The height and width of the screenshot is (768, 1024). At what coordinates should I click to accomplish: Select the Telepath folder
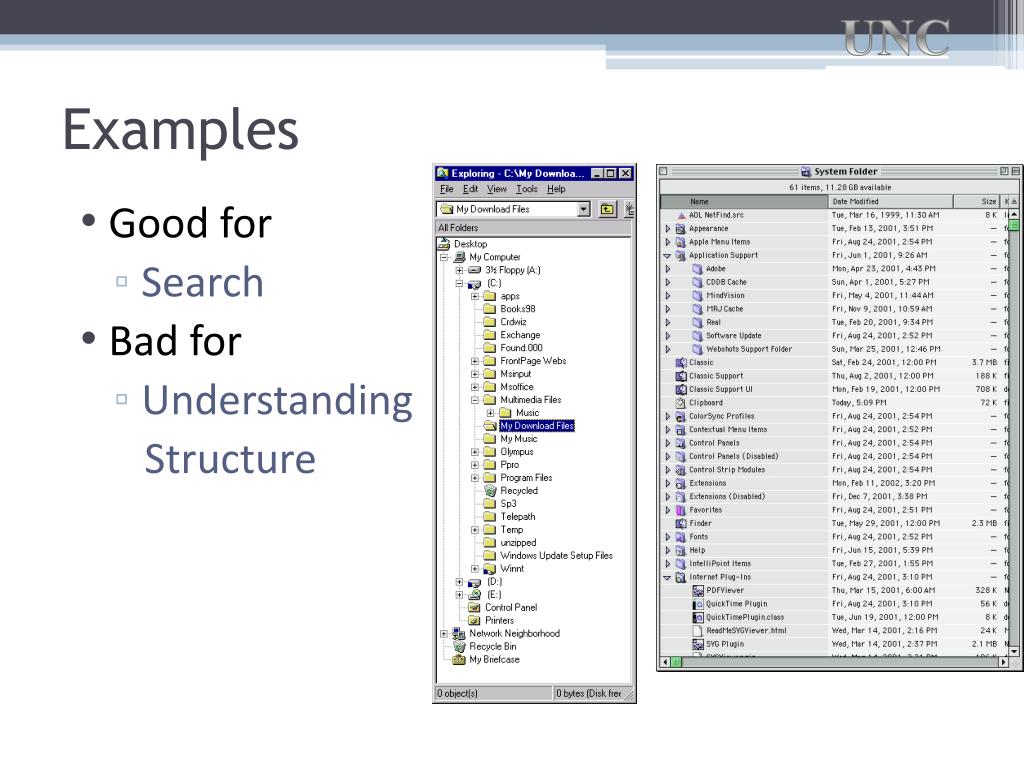click(518, 517)
